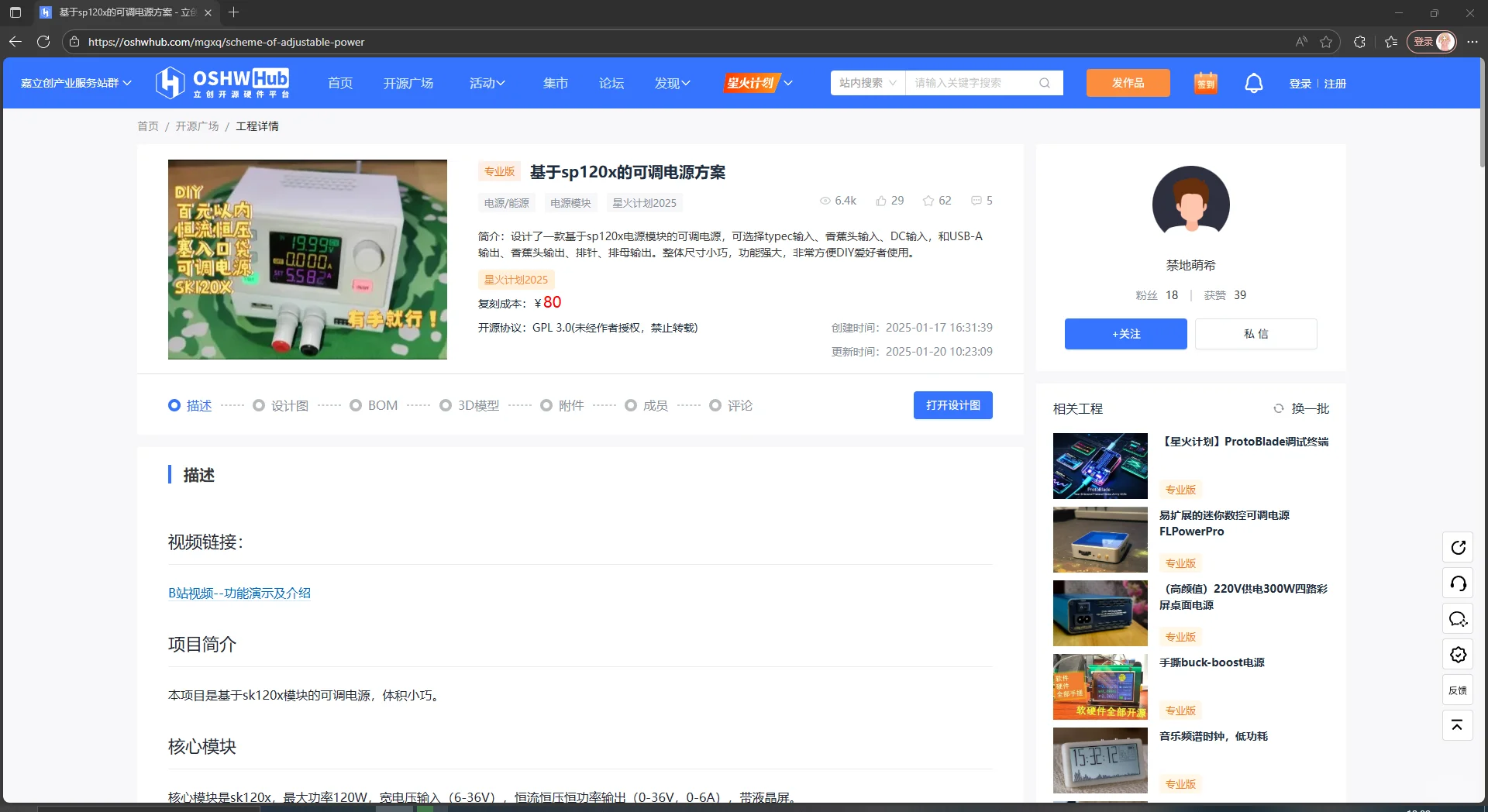Viewport: 1488px width, 812px height.
Task: Open the customer service headset icon
Action: (x=1458, y=583)
